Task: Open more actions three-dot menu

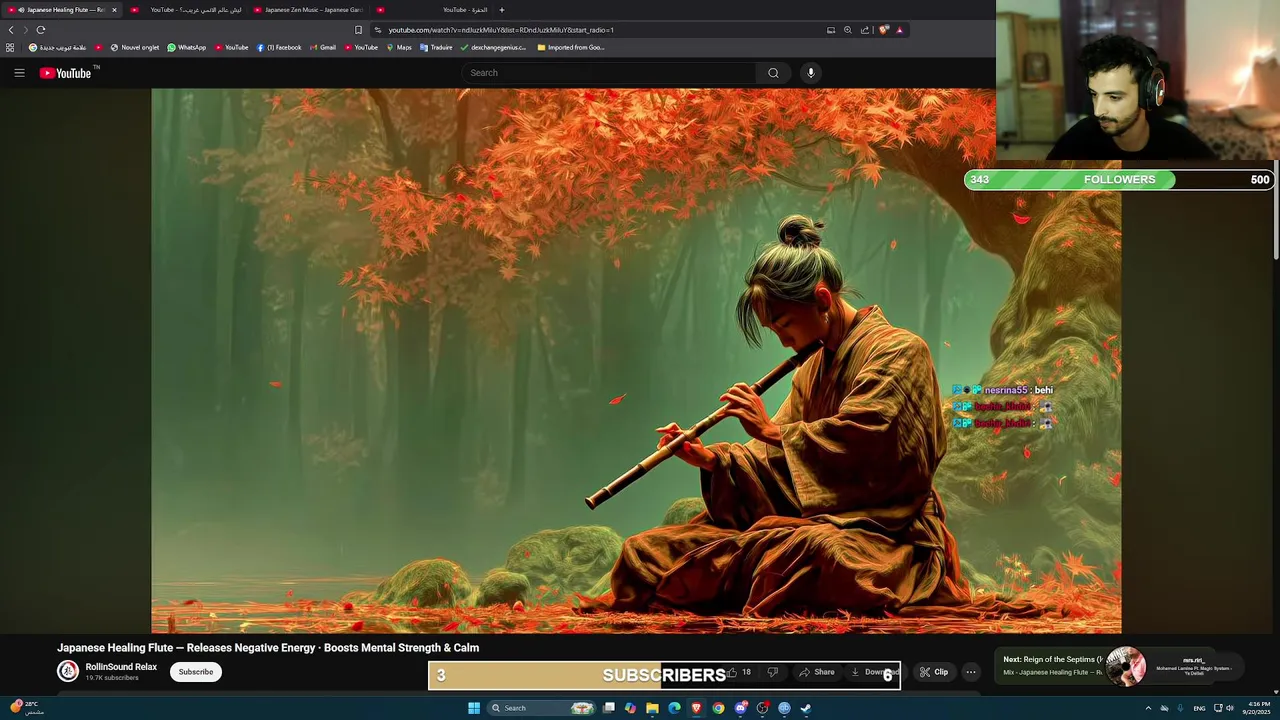Action: (971, 672)
